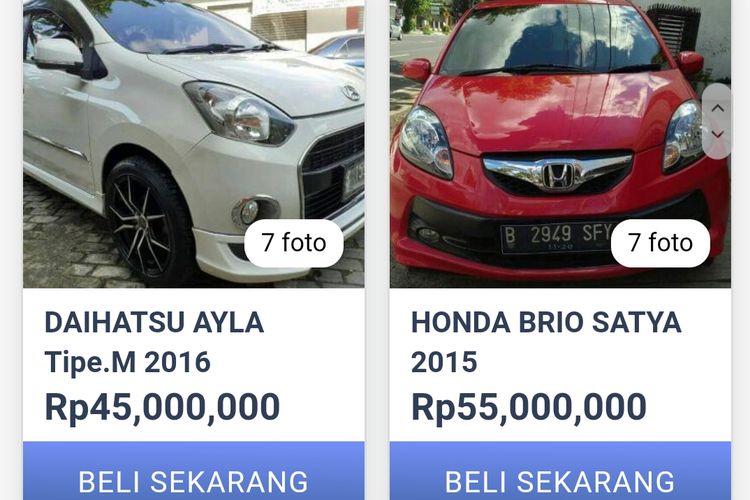
Task: Open the 7 foto badge on Daihatsu Ayla
Action: [294, 243]
